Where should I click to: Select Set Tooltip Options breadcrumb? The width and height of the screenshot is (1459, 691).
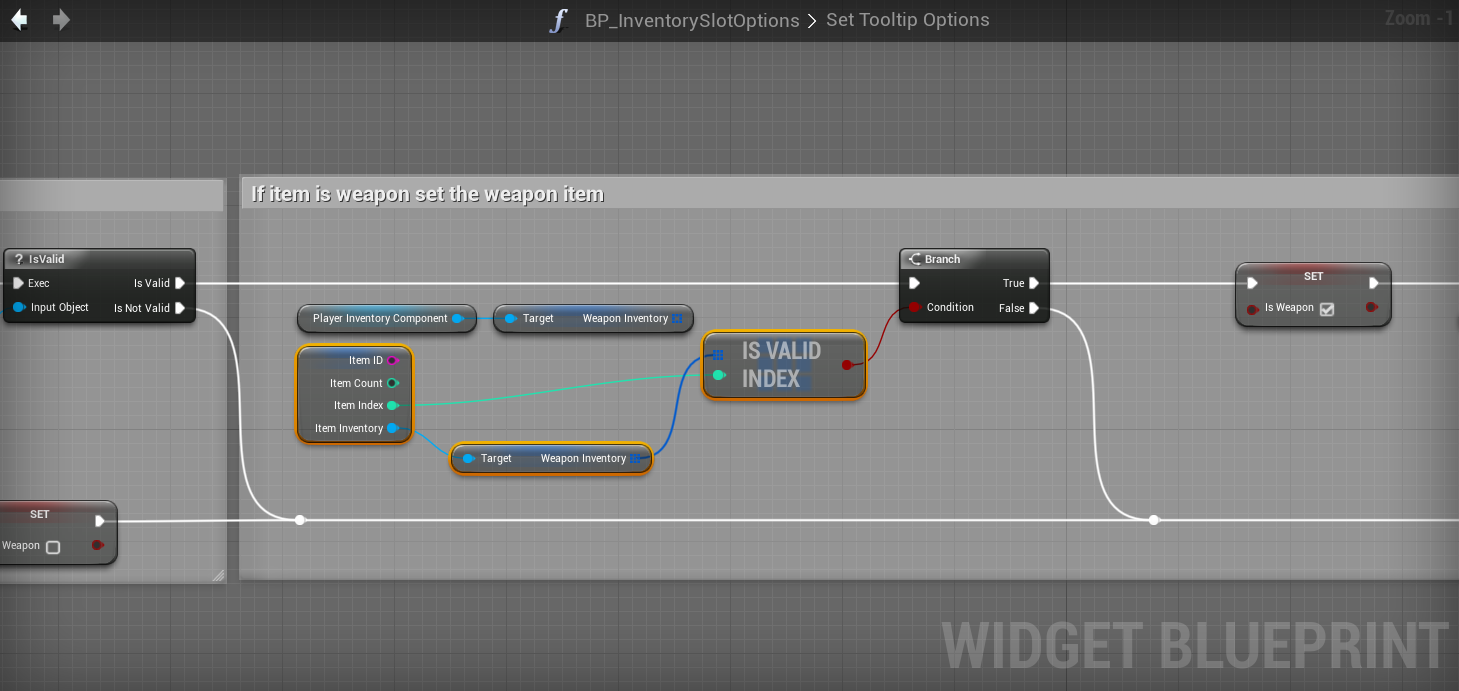pyautogui.click(x=907, y=20)
